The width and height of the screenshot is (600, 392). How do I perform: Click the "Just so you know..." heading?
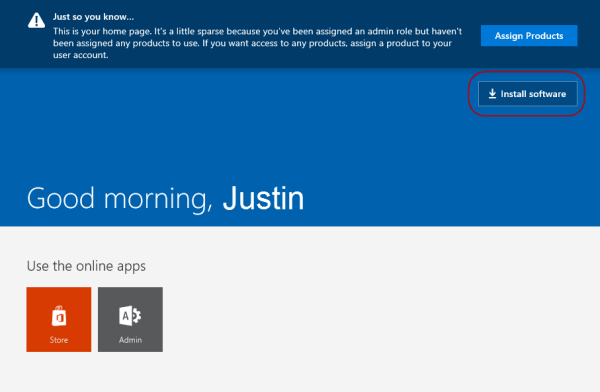(x=93, y=17)
